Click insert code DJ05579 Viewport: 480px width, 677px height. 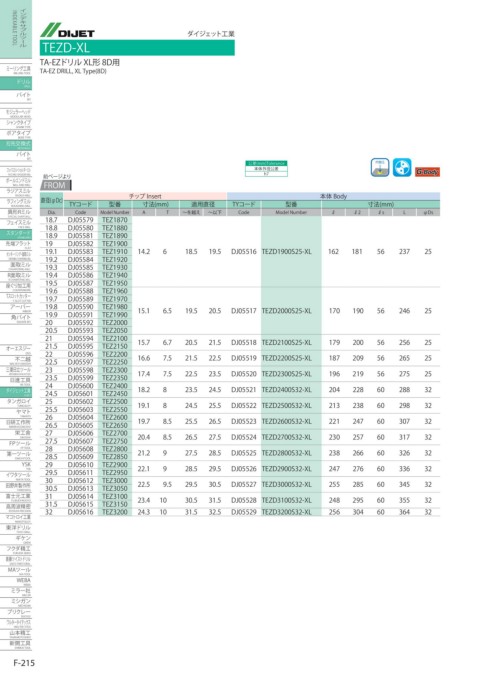[80, 220]
